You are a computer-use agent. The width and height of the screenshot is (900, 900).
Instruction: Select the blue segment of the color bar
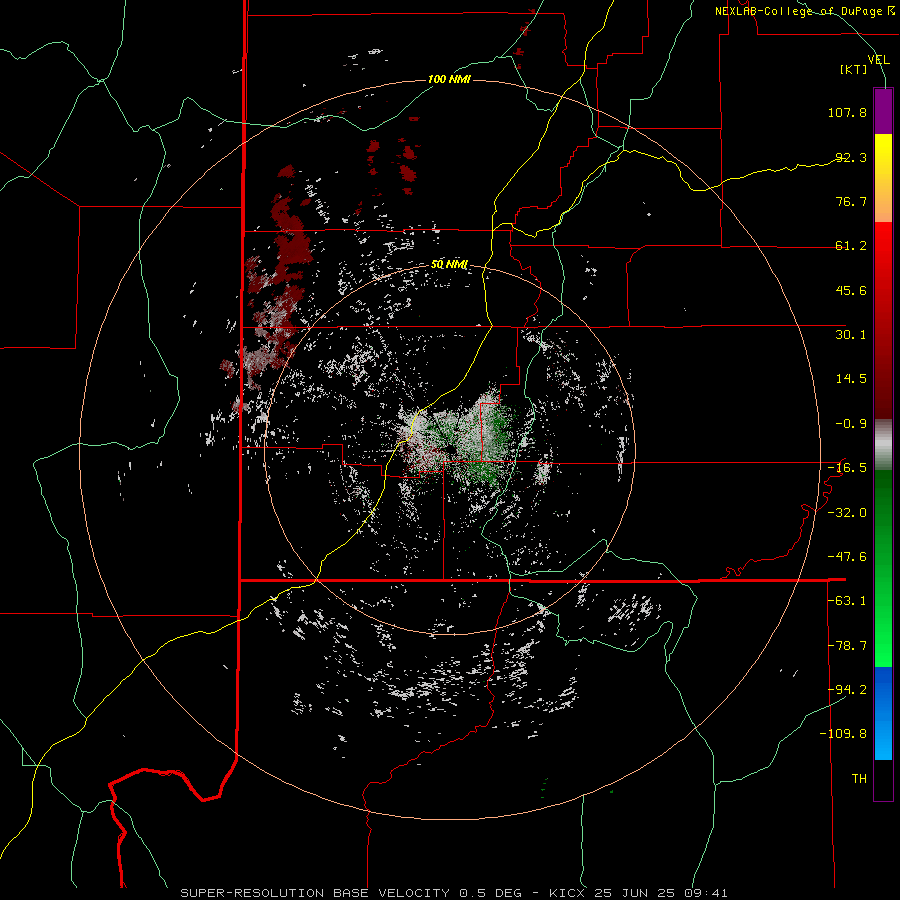(x=883, y=713)
